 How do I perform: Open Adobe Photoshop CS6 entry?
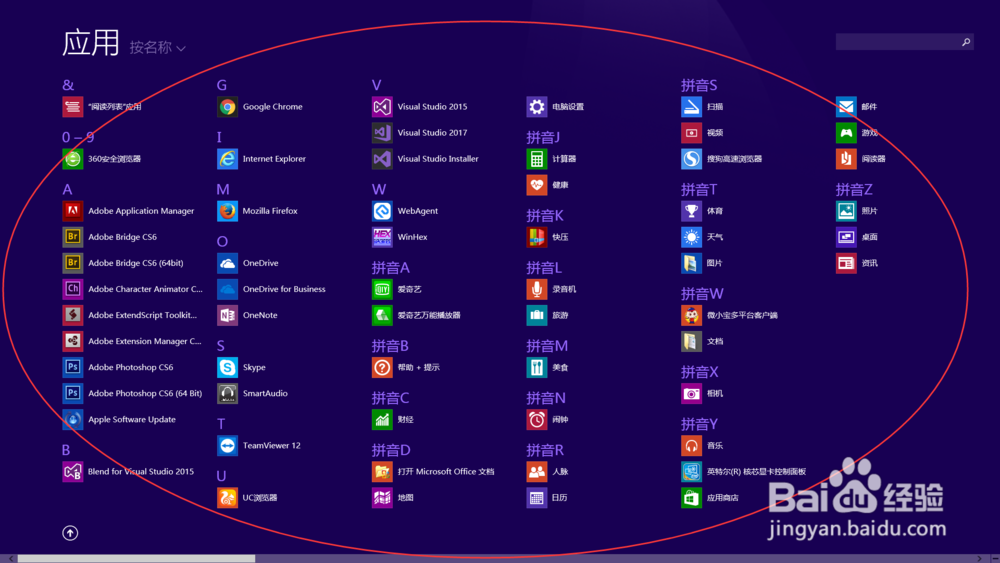coord(119,367)
